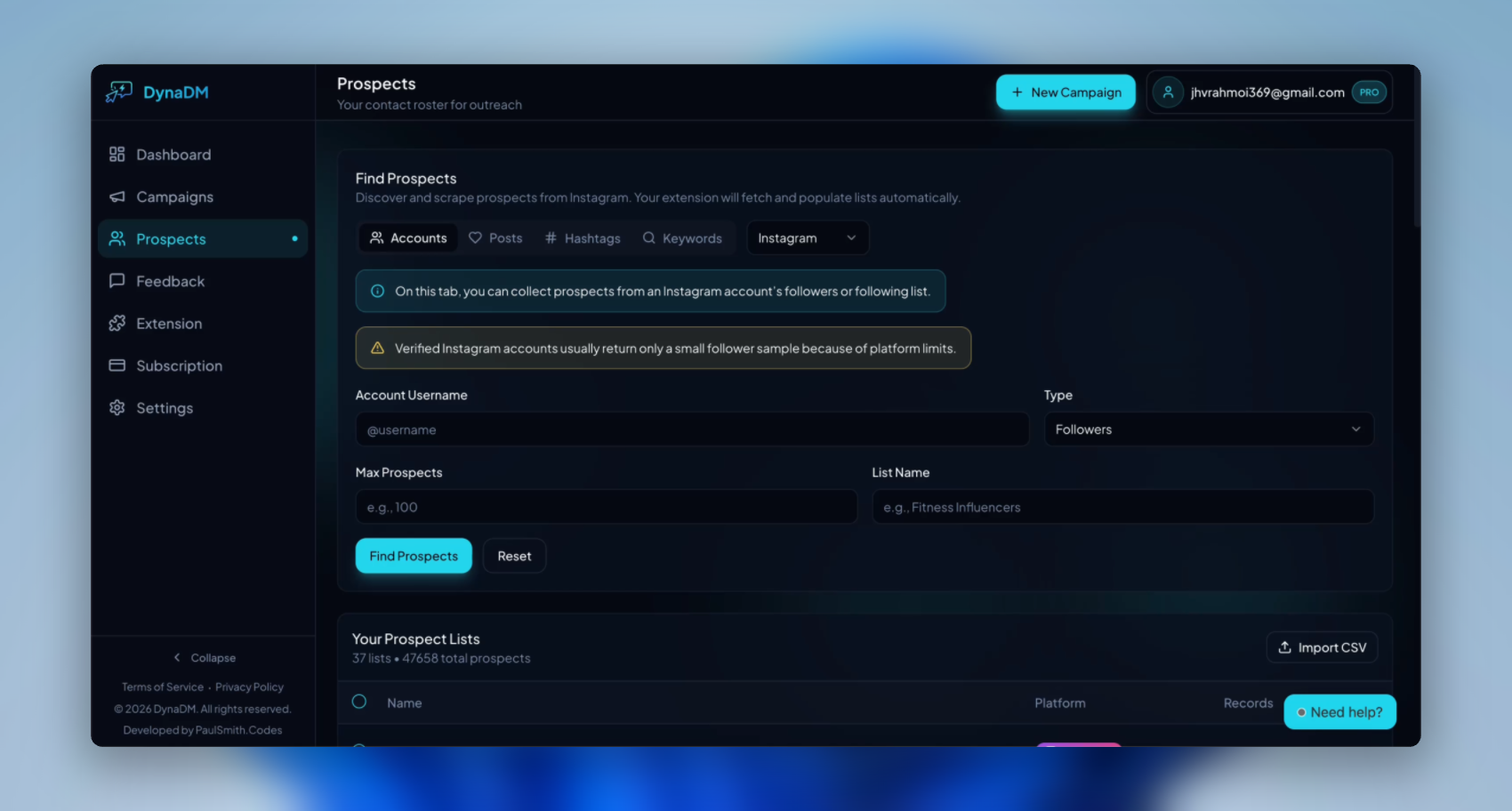
Task: Check the first prospect list's row circle
Action: tap(359, 748)
